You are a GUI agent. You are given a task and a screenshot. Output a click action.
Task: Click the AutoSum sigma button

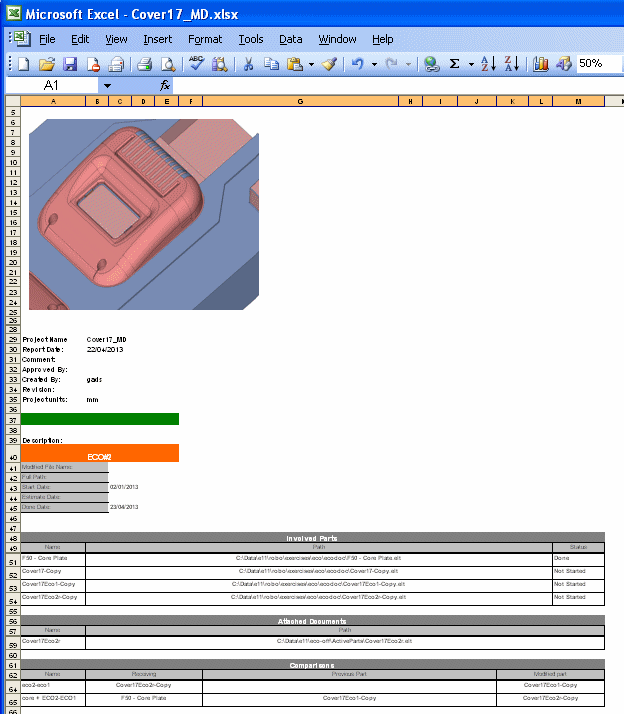coord(455,64)
